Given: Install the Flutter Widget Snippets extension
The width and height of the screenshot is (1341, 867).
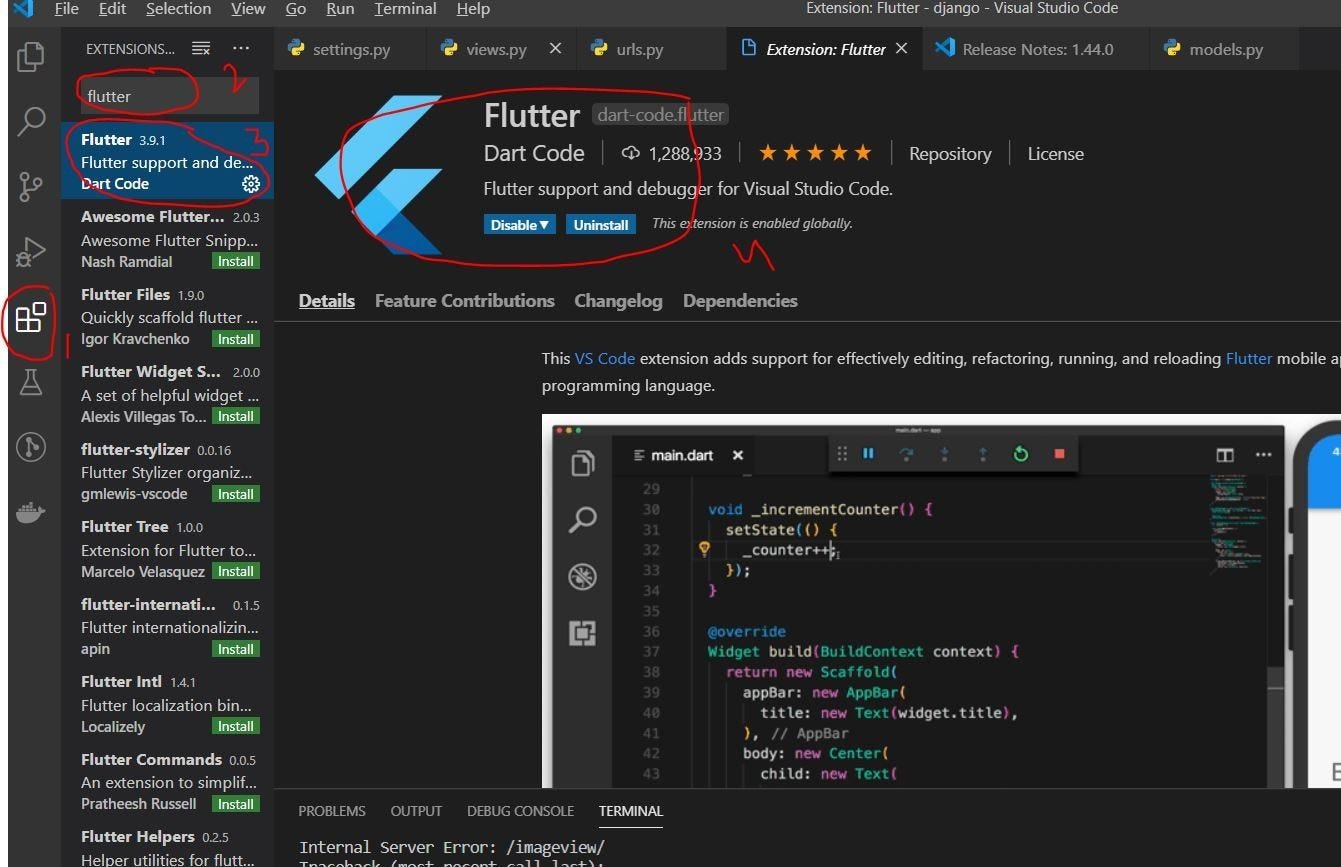Looking at the screenshot, I should [236, 416].
